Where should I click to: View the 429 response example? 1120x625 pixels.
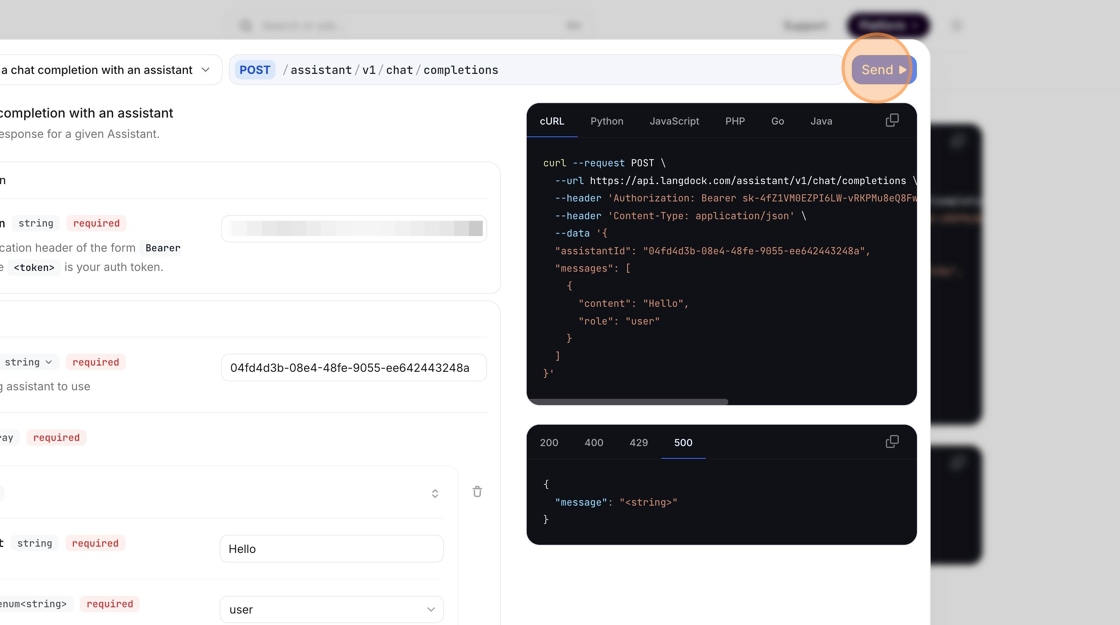[x=638, y=442]
